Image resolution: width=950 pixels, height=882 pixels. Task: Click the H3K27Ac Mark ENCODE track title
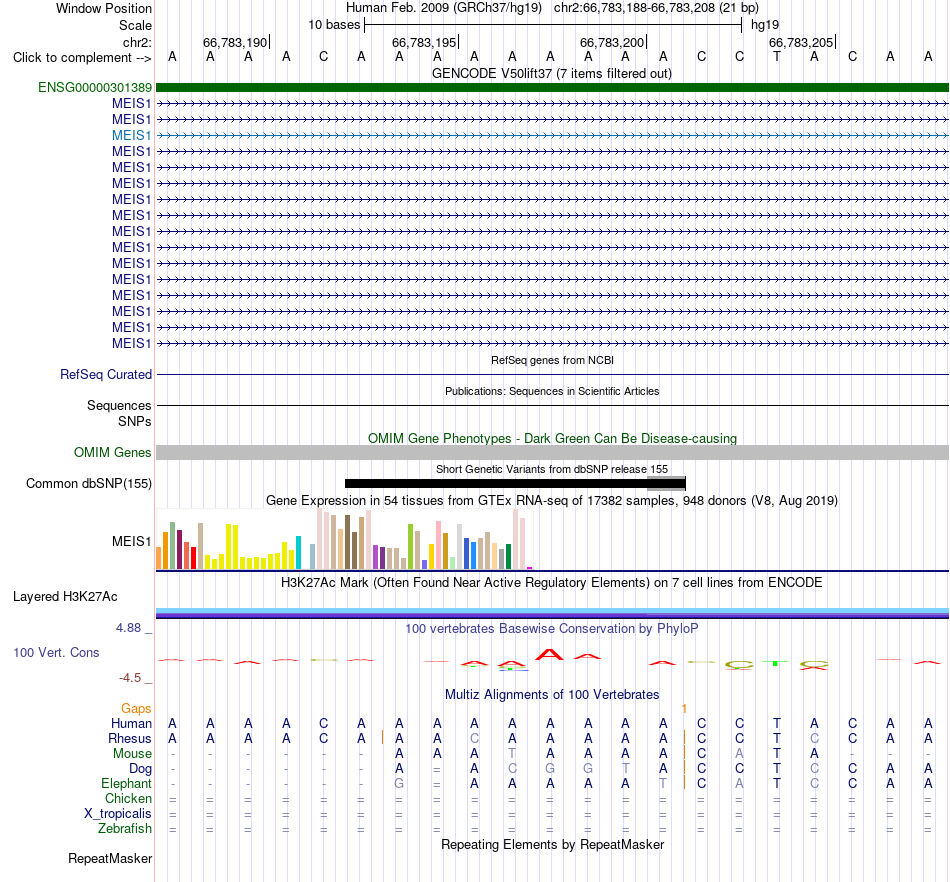click(552, 582)
